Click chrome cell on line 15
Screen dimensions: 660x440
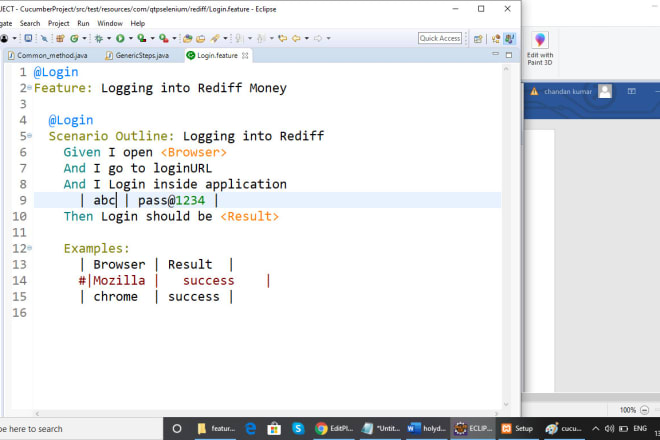point(115,296)
